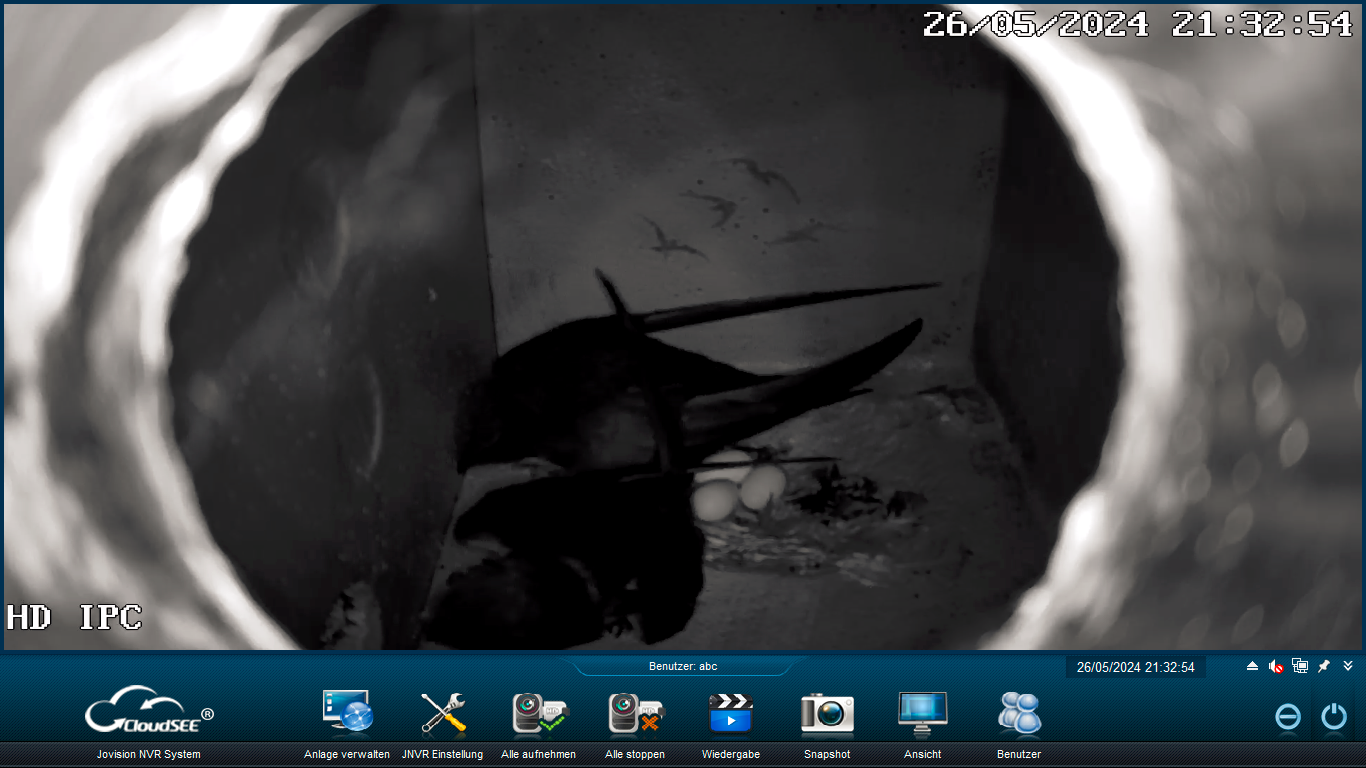Open Anlage verwalten device management
This screenshot has height=768, width=1366.
pyautogui.click(x=347, y=714)
